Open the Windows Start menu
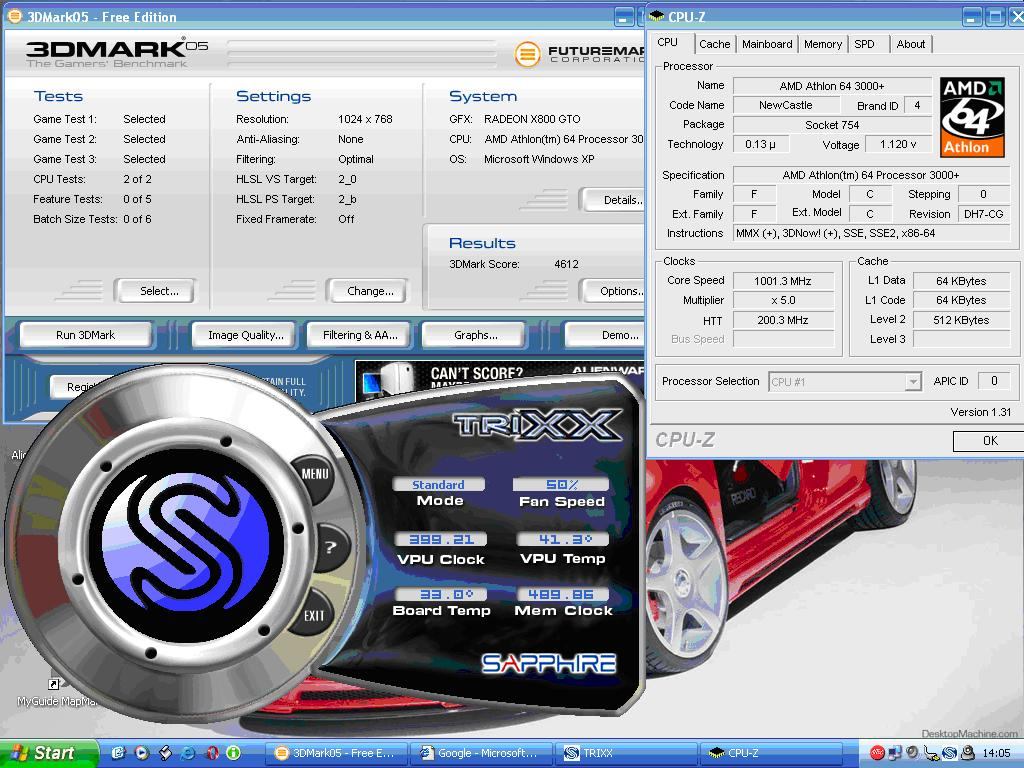This screenshot has width=1024, height=768. [x=48, y=753]
